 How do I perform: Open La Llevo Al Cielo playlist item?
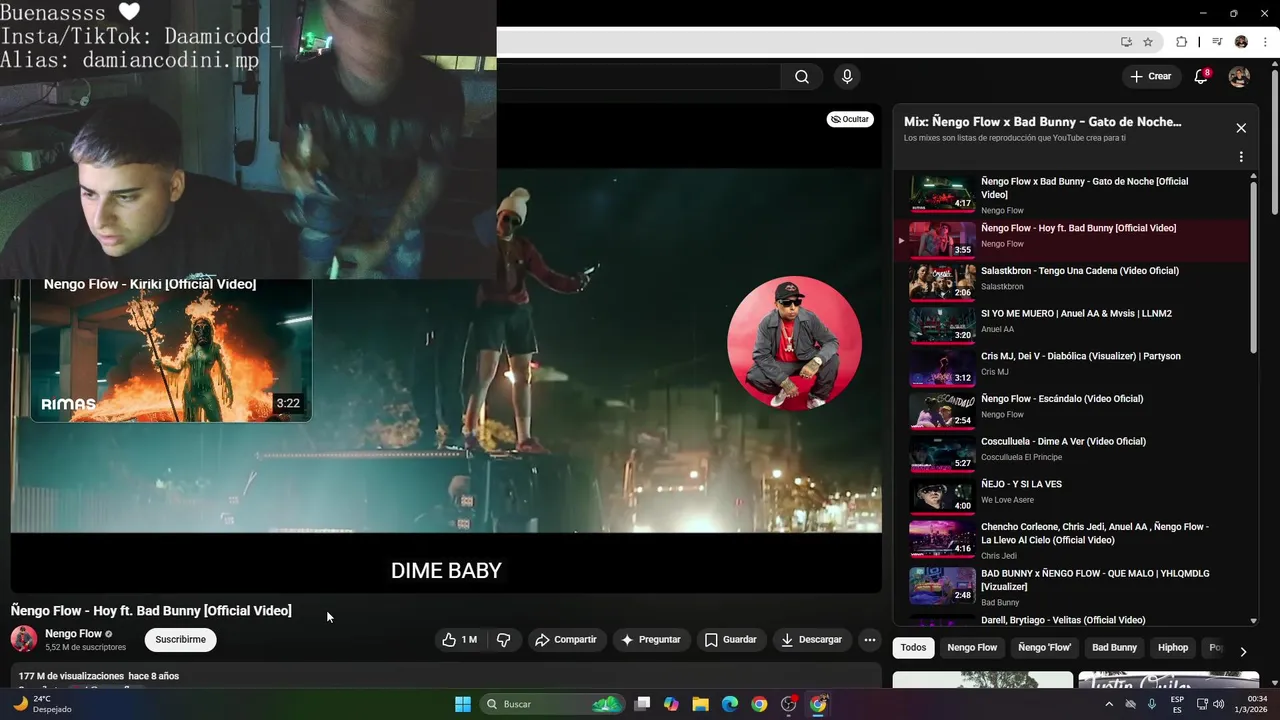[x=1072, y=539]
